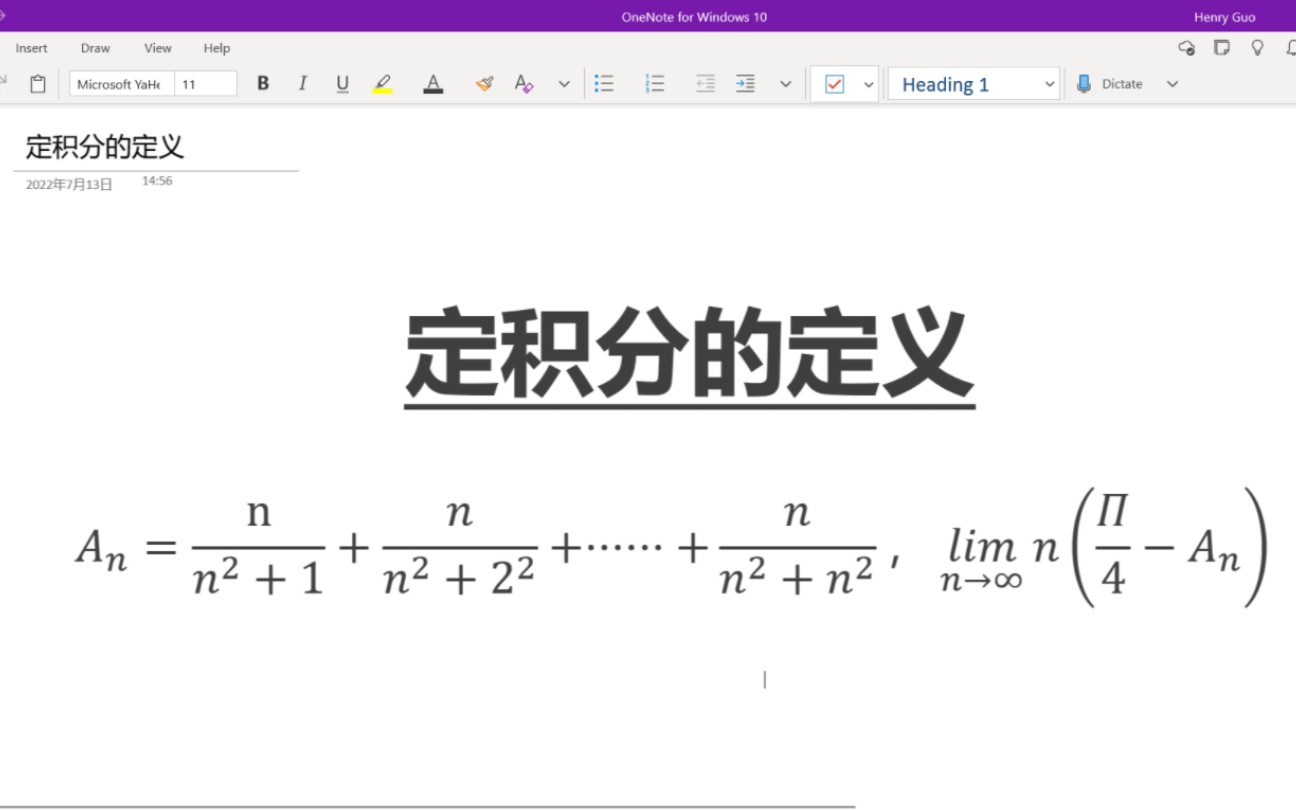The height and width of the screenshot is (810, 1296).
Task: Click the lim n→∞ expression
Action: (x=981, y=558)
